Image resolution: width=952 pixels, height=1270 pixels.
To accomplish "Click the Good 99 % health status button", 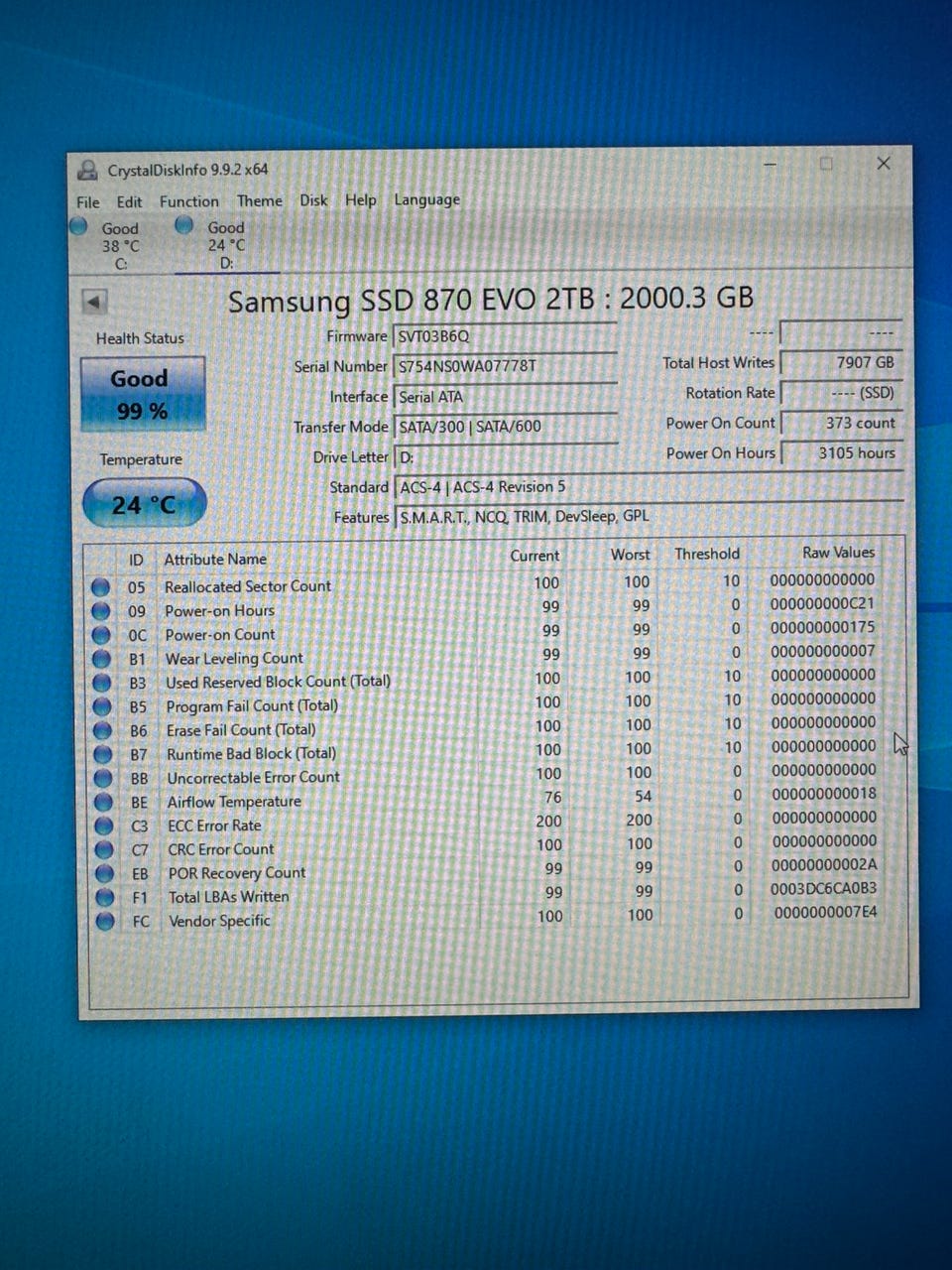I will pos(142,394).
